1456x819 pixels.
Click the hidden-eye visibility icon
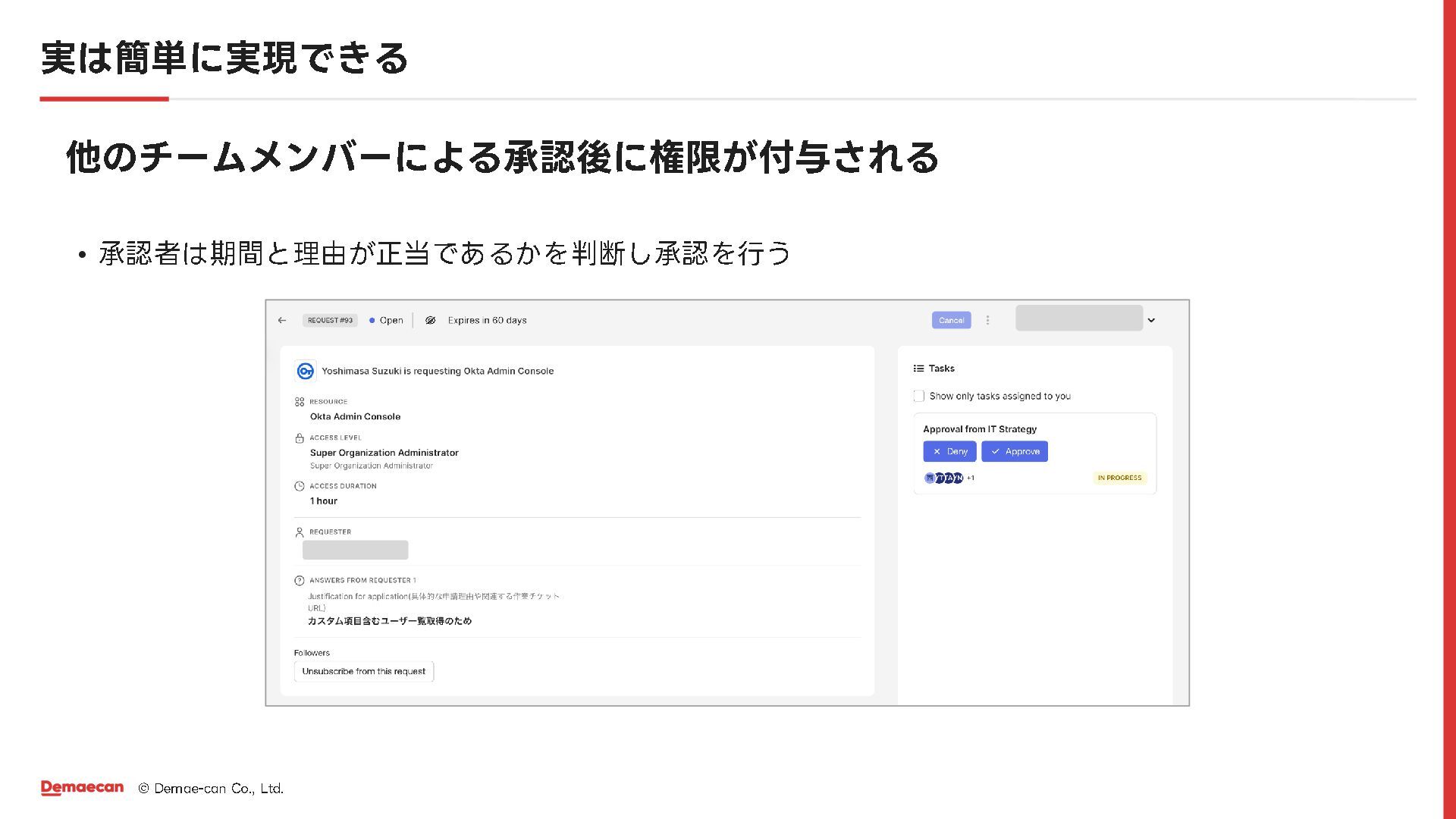(x=430, y=320)
